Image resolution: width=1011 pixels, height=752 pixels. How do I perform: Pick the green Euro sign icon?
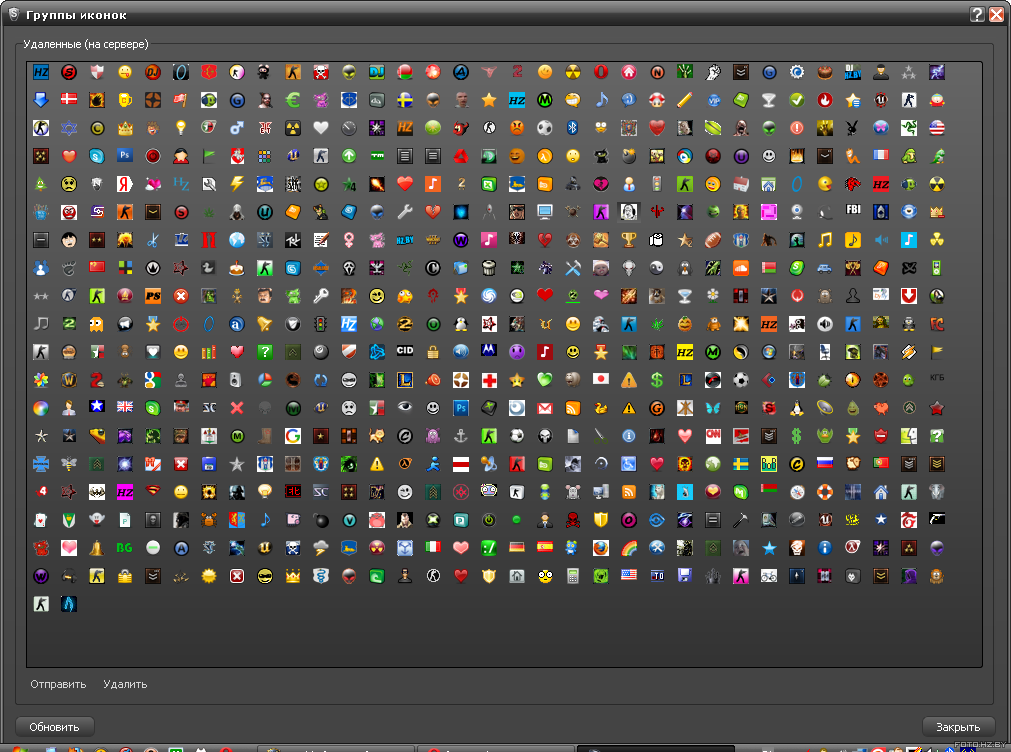point(293,99)
